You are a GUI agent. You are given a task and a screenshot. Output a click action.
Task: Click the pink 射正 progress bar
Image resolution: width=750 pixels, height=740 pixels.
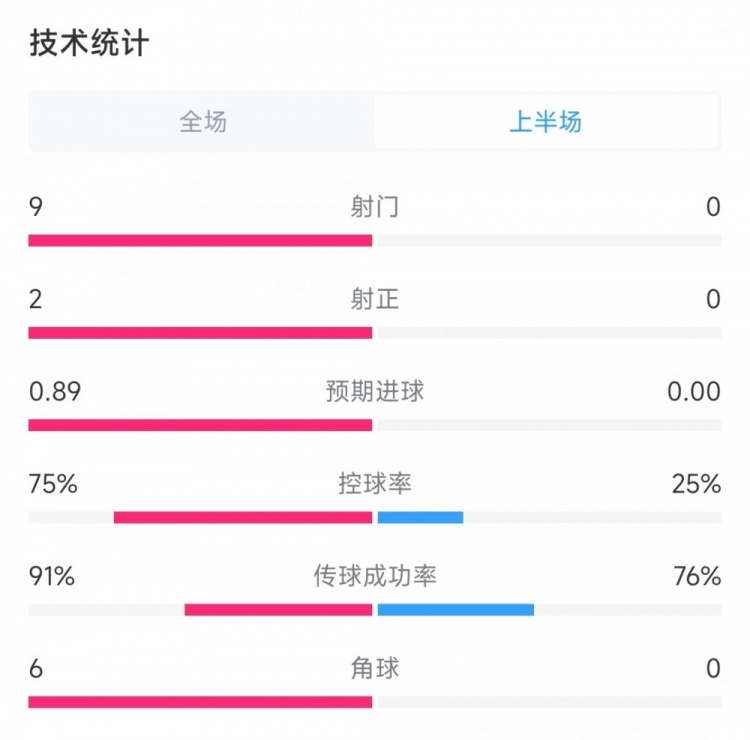click(200, 332)
